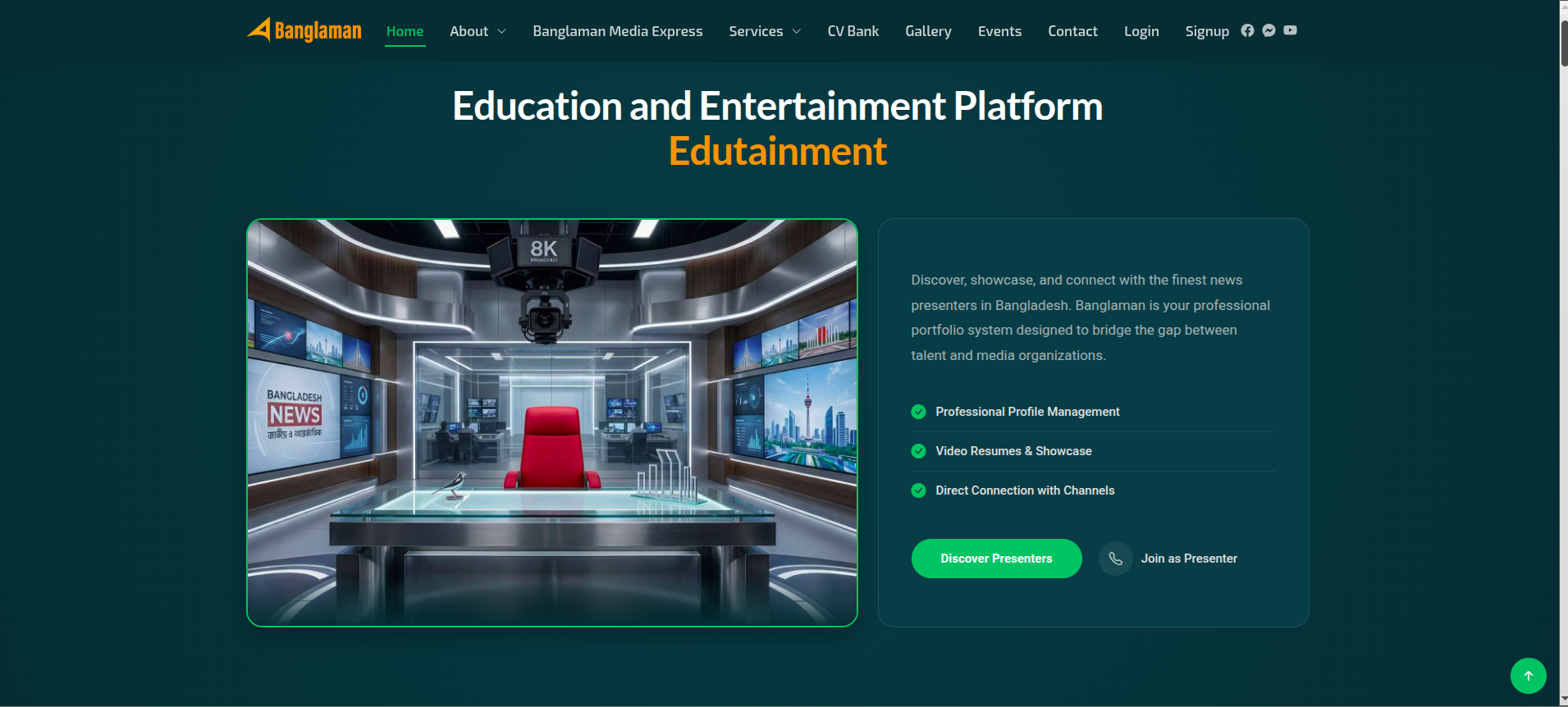Screen dimensions: 1568x707
Task: Click the news studio hero image
Action: tap(552, 422)
